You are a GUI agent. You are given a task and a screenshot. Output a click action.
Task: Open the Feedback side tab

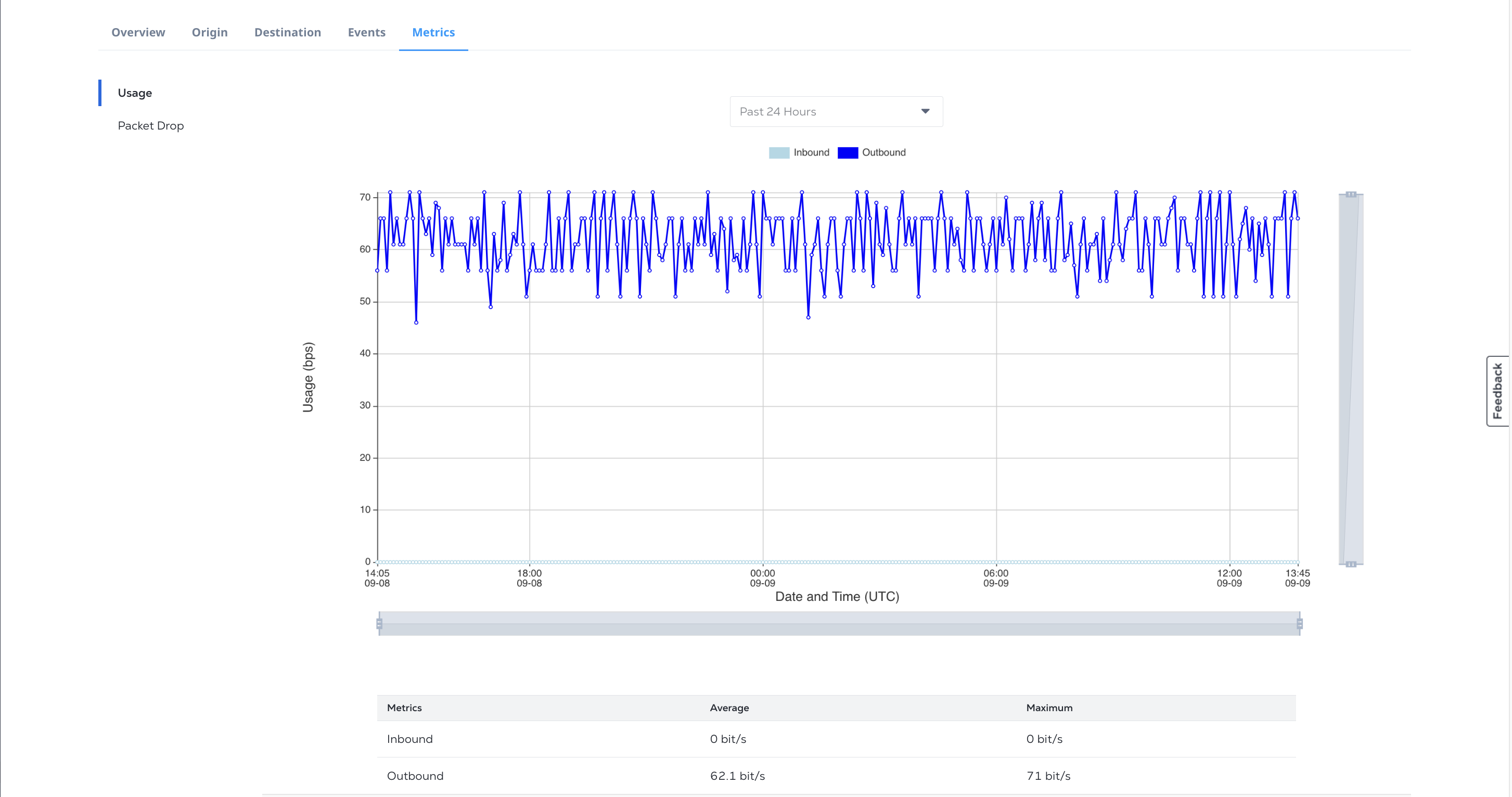tap(1498, 391)
